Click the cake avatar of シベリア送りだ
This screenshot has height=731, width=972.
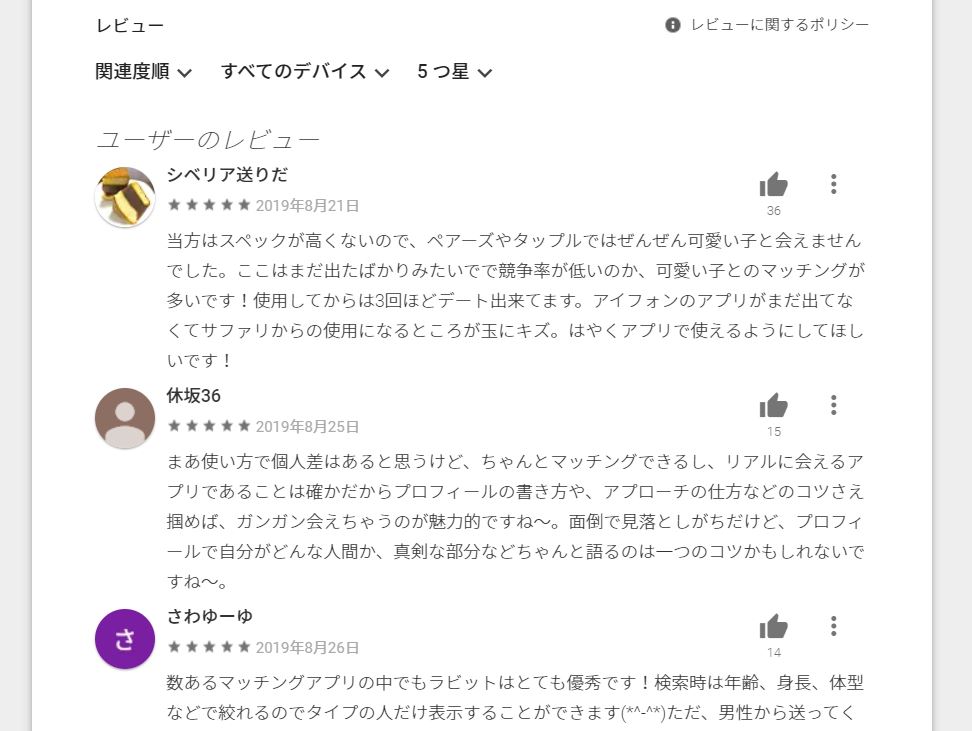pos(125,197)
